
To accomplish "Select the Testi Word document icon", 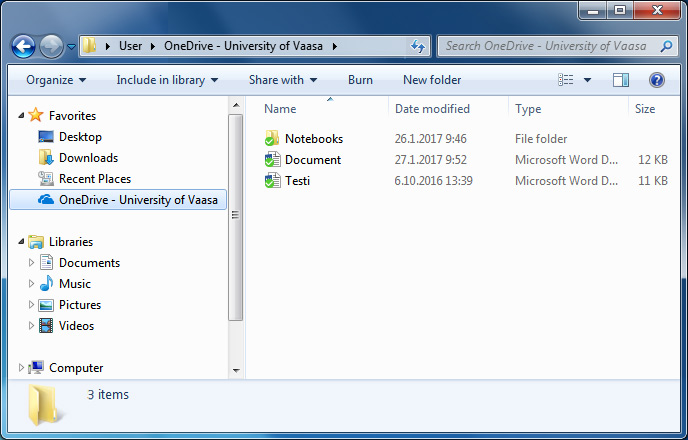I will [x=272, y=181].
